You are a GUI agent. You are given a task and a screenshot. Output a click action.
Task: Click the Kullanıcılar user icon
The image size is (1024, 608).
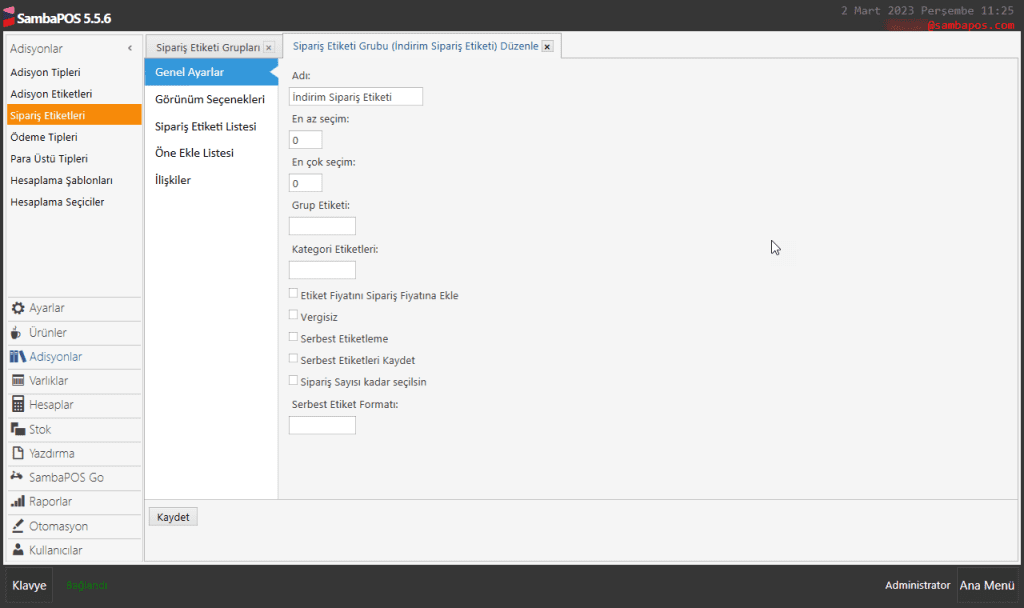click(18, 550)
